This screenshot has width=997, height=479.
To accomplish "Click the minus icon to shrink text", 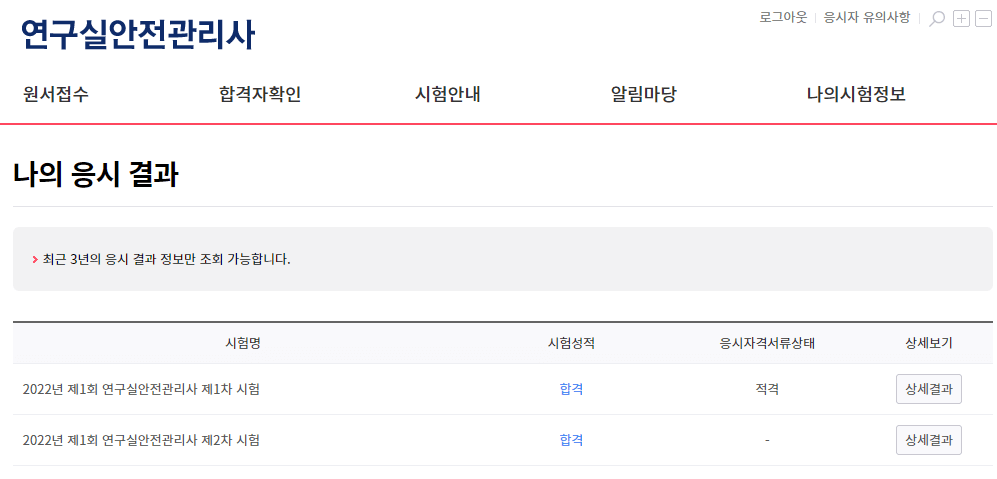I will coord(983,19).
